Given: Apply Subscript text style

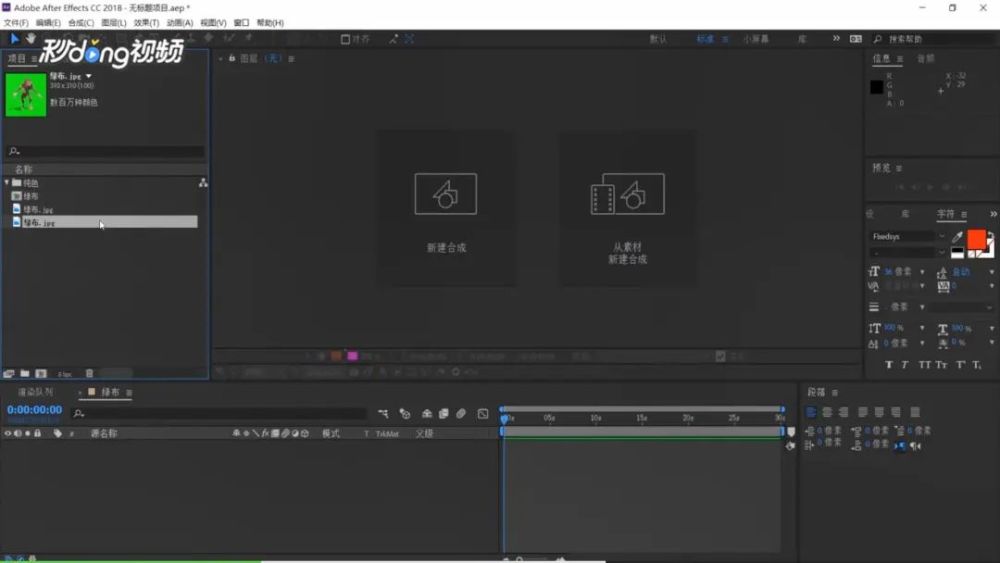Looking at the screenshot, I should pos(977,365).
